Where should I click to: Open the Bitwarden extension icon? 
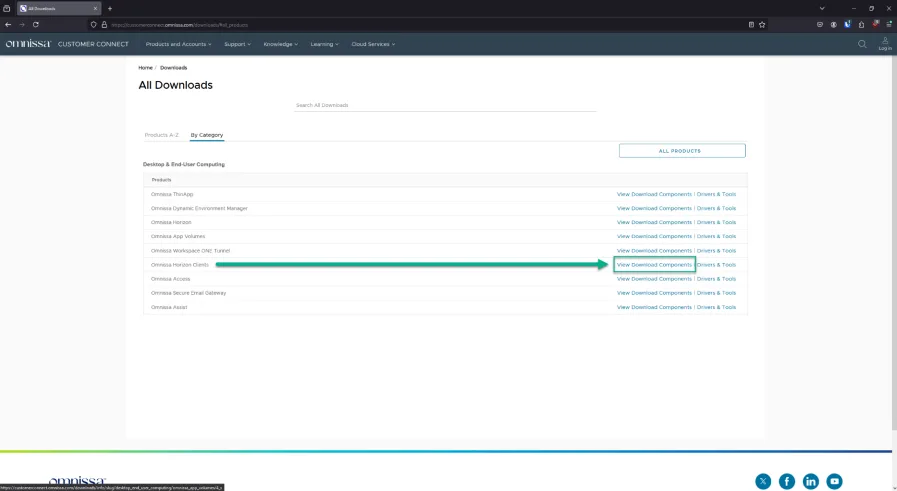click(x=847, y=25)
